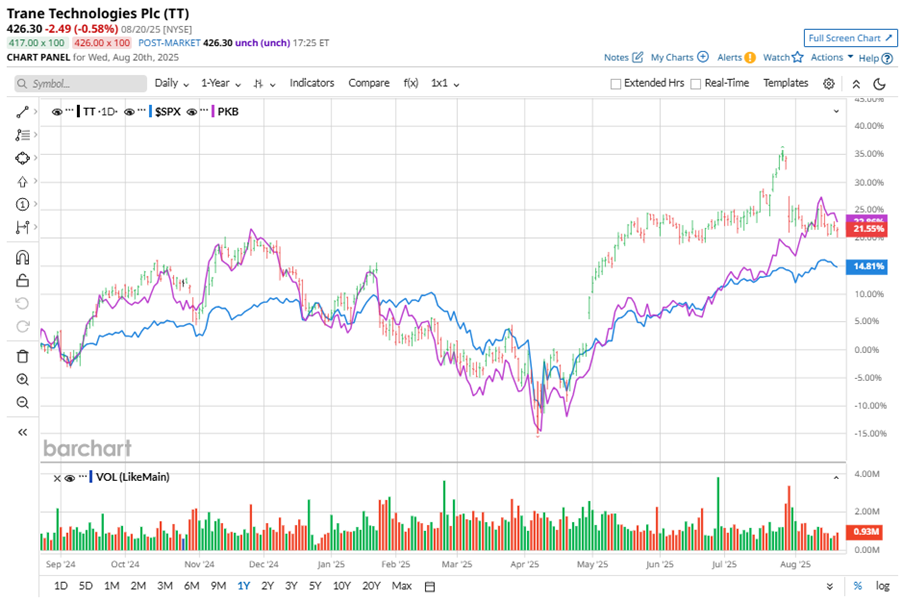Zoom out with the magnifier minus icon

[x=22, y=403]
